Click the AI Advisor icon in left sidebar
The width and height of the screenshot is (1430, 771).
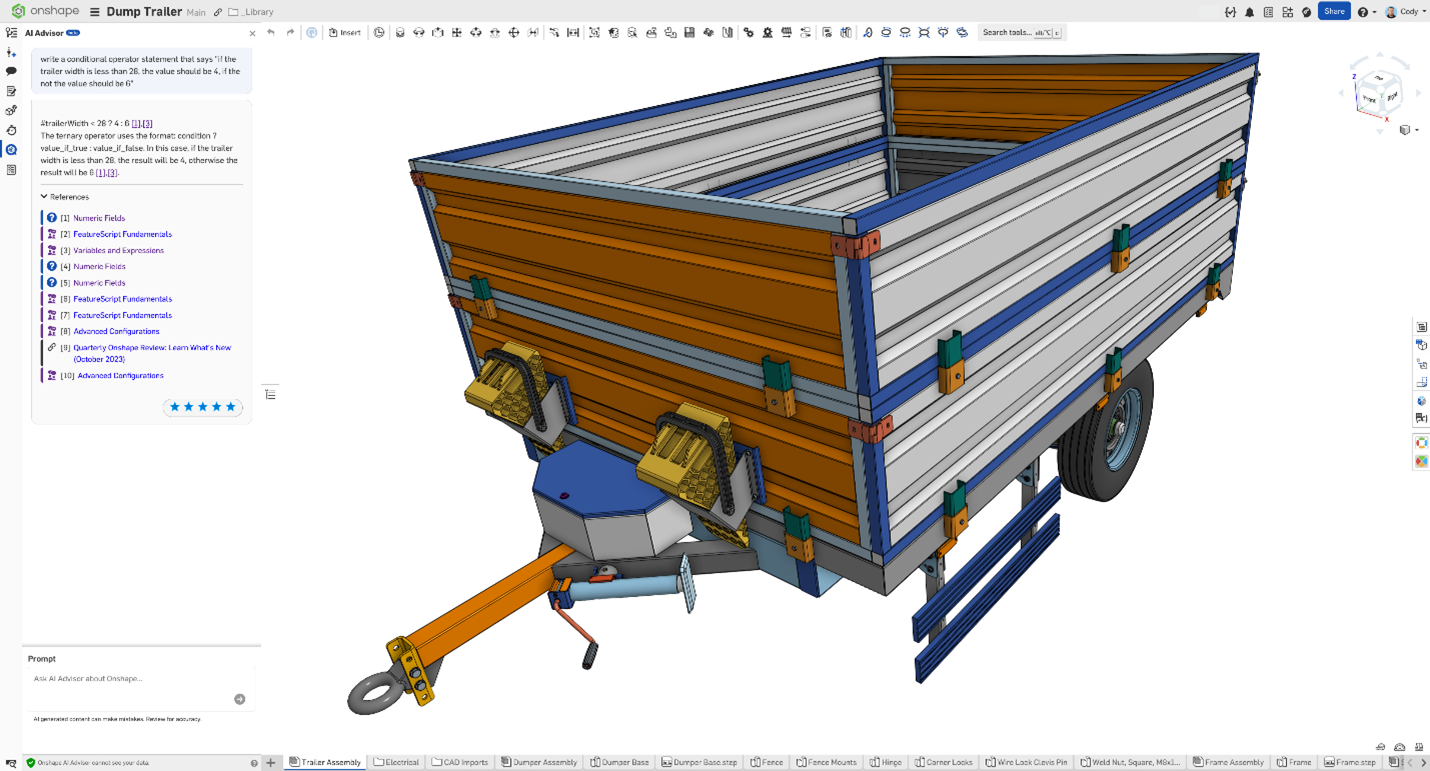11,150
